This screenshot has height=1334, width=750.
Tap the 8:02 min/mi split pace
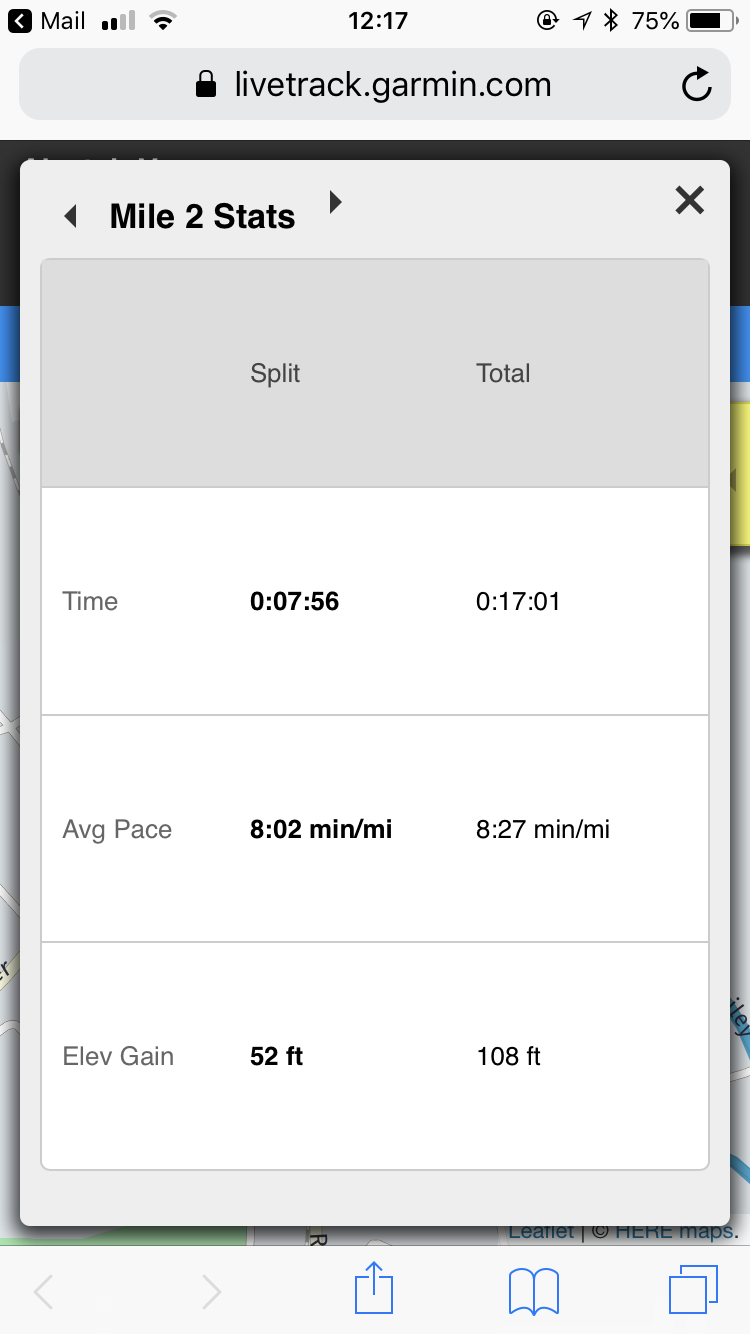[x=320, y=829]
